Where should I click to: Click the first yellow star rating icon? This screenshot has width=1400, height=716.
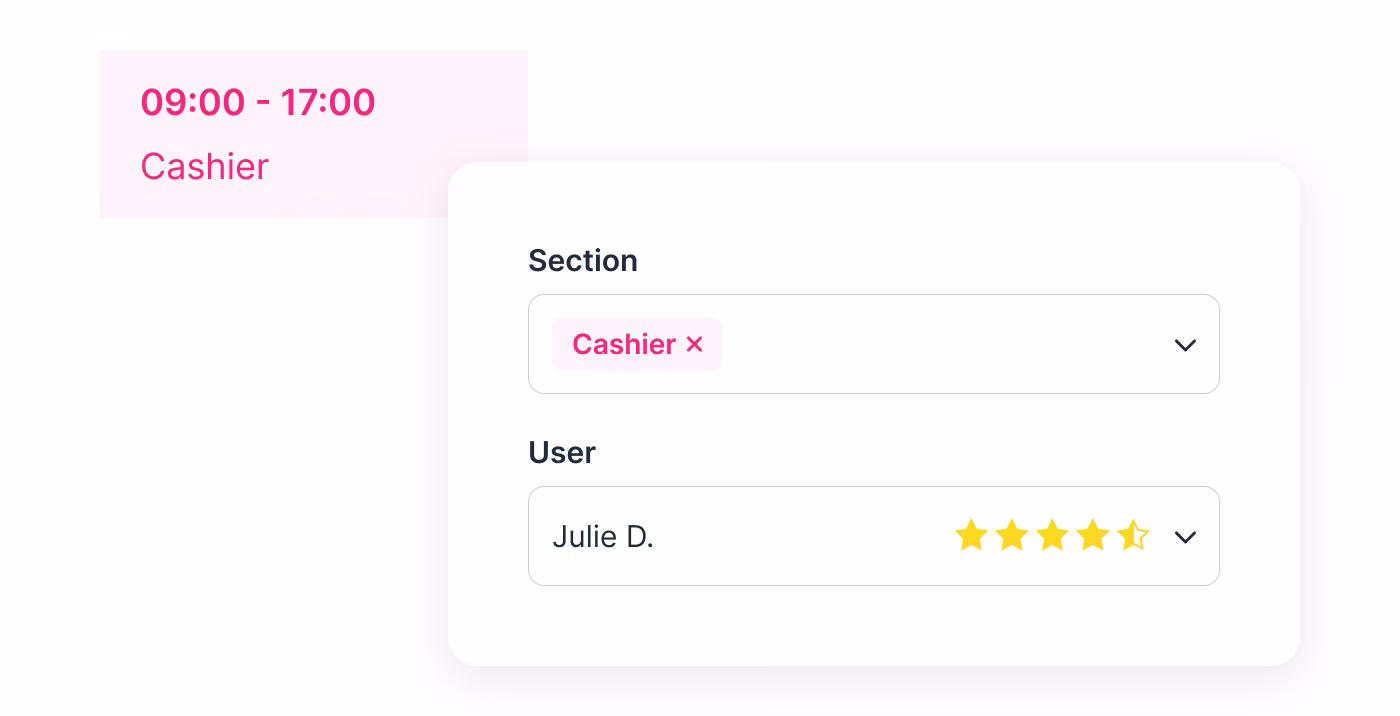(x=971, y=536)
